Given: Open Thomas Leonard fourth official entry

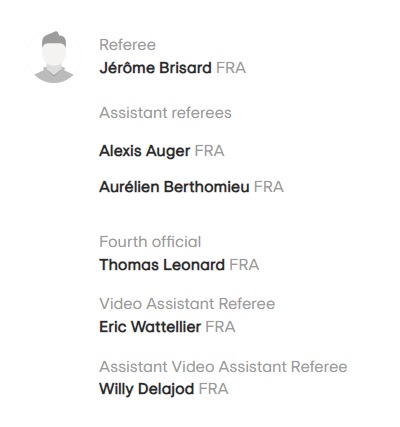Looking at the screenshot, I should [x=162, y=265].
